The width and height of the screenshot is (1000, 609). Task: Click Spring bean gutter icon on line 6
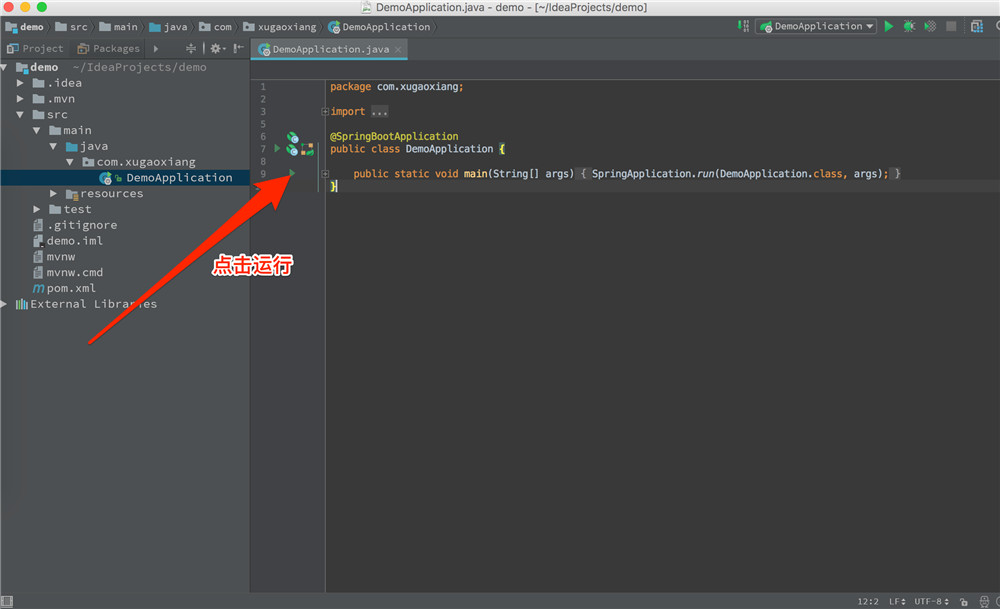coord(292,136)
